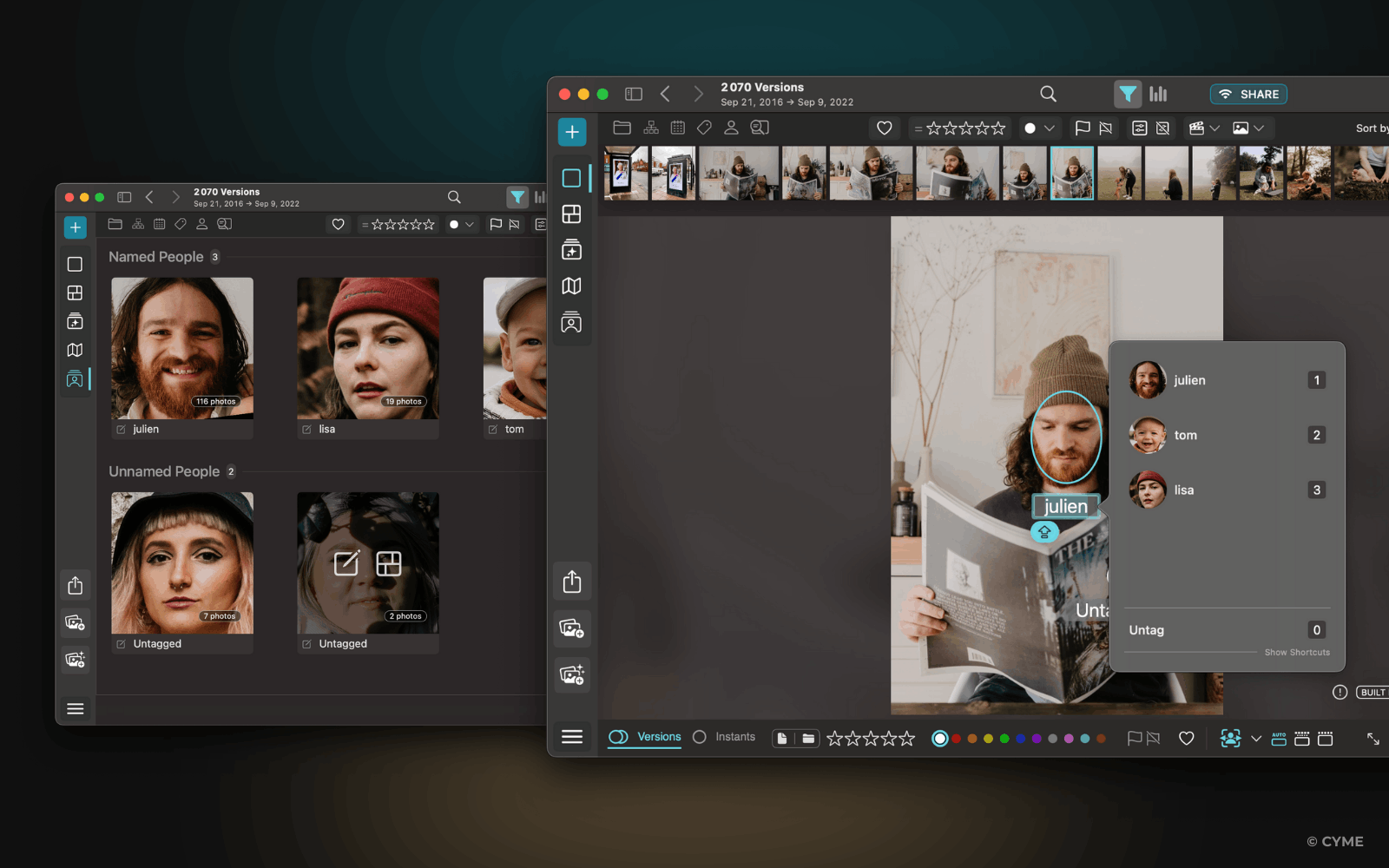Click the statistics bar chart icon in the front window
The image size is (1389, 868).
point(1158,94)
